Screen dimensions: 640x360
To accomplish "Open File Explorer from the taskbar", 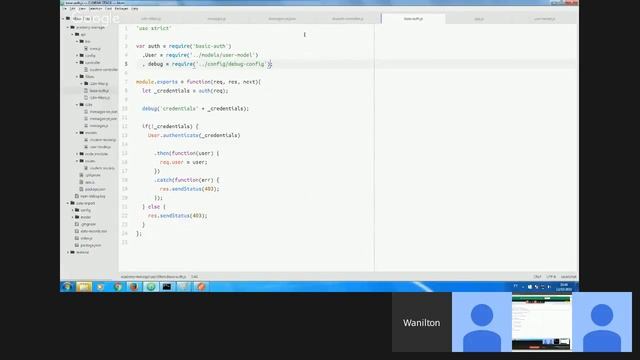I will point(84,287).
